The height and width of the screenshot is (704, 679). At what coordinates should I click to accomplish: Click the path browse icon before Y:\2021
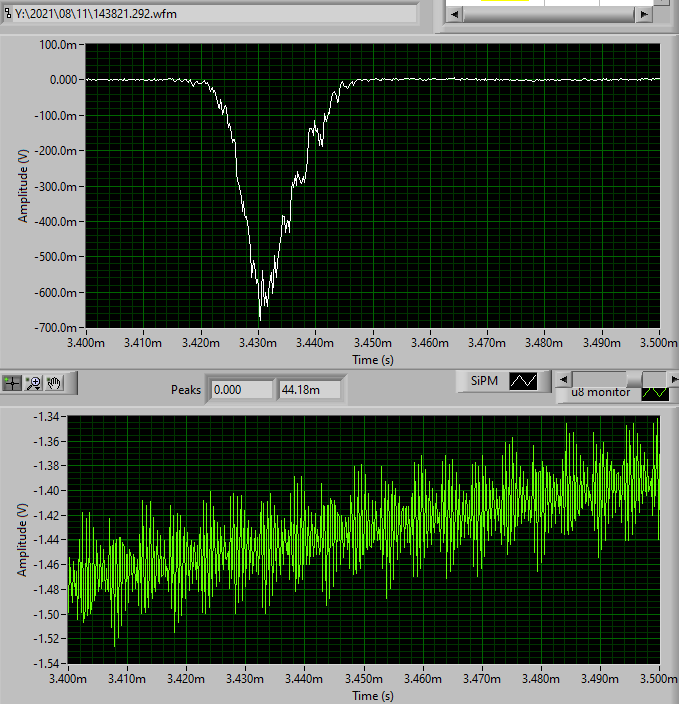(x=8, y=14)
